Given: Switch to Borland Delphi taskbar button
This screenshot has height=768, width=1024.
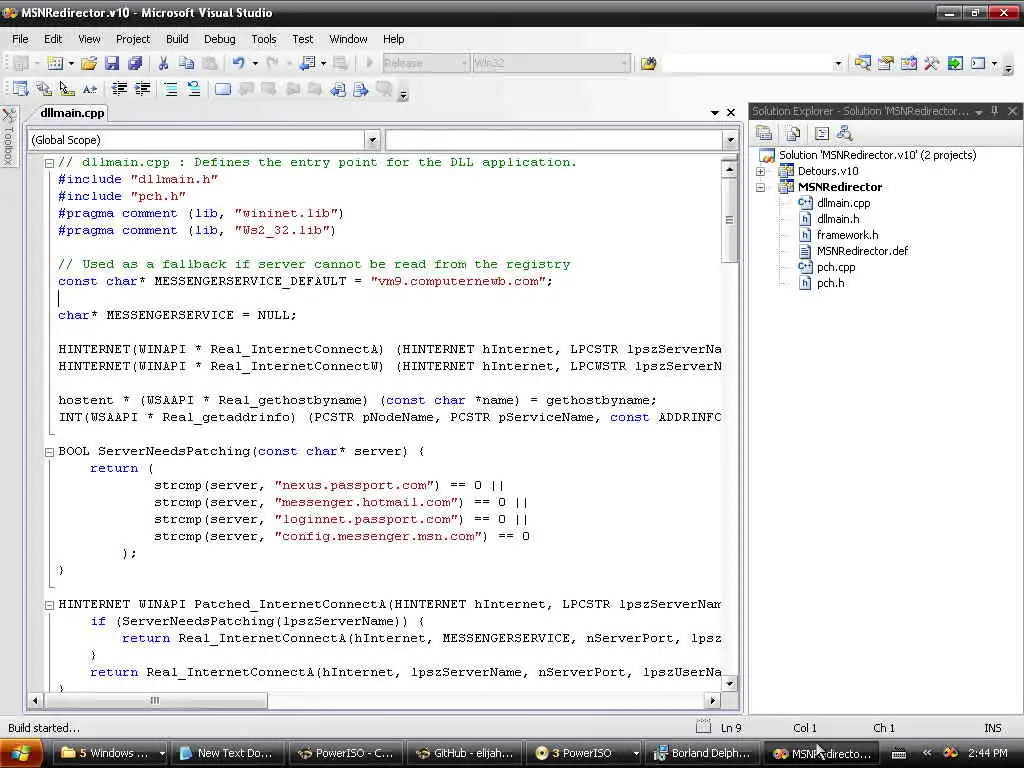Looking at the screenshot, I should click(x=702, y=754).
